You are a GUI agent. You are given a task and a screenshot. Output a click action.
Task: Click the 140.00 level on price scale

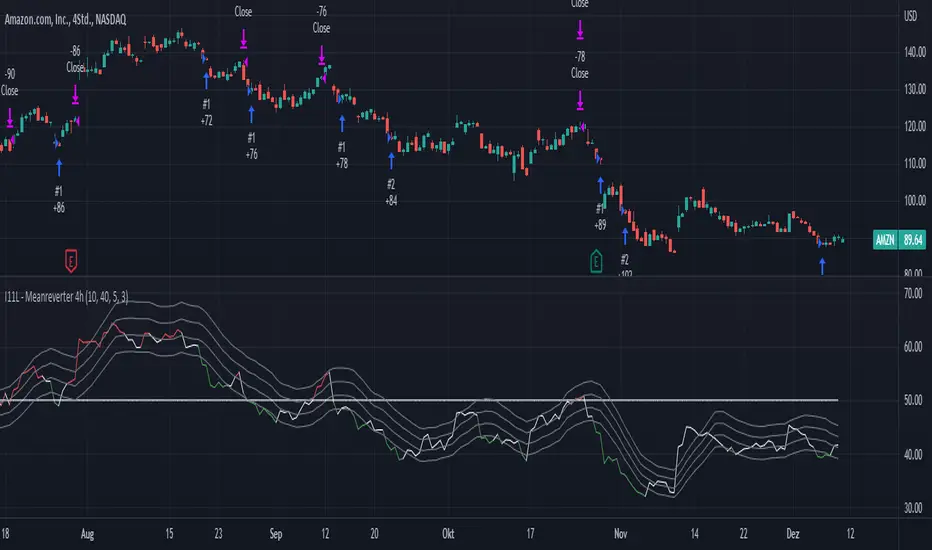pos(910,52)
